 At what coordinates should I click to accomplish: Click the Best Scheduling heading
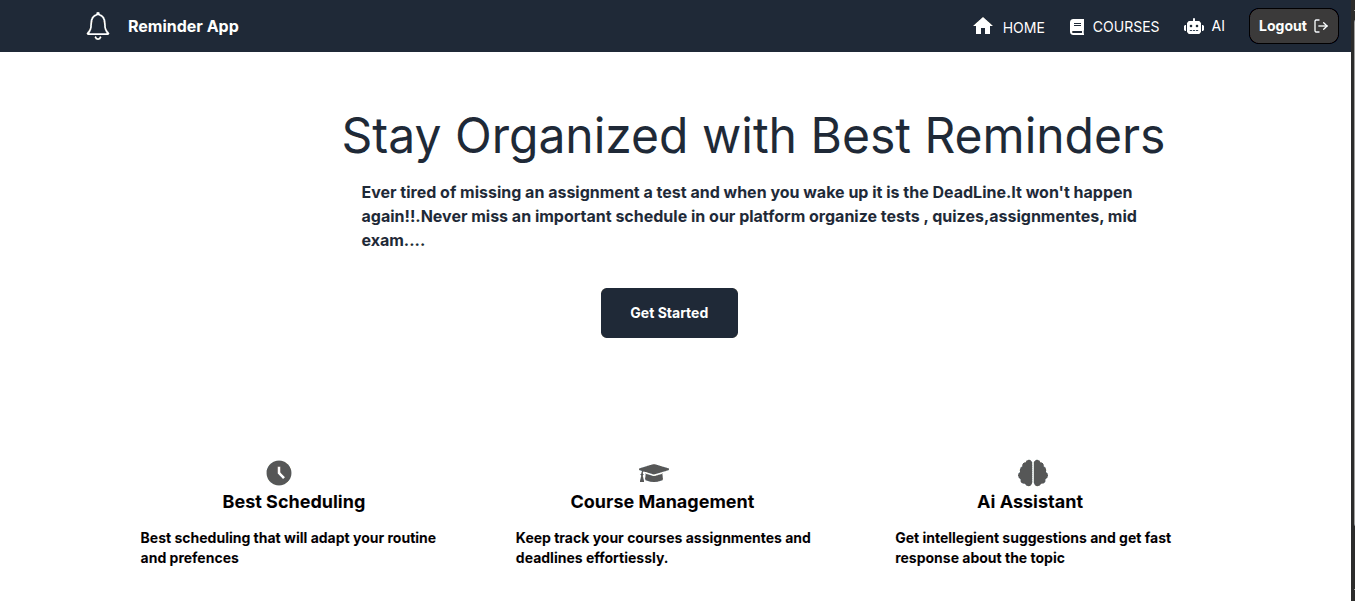tap(293, 502)
